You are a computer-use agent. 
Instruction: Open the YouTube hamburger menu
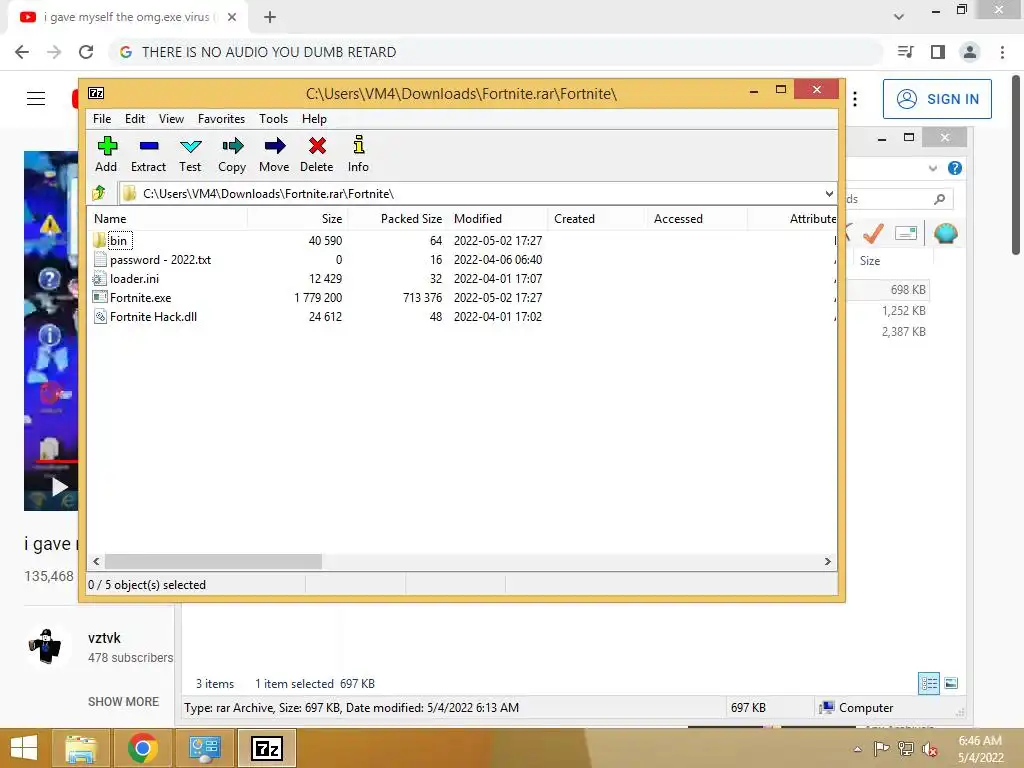coord(36,99)
